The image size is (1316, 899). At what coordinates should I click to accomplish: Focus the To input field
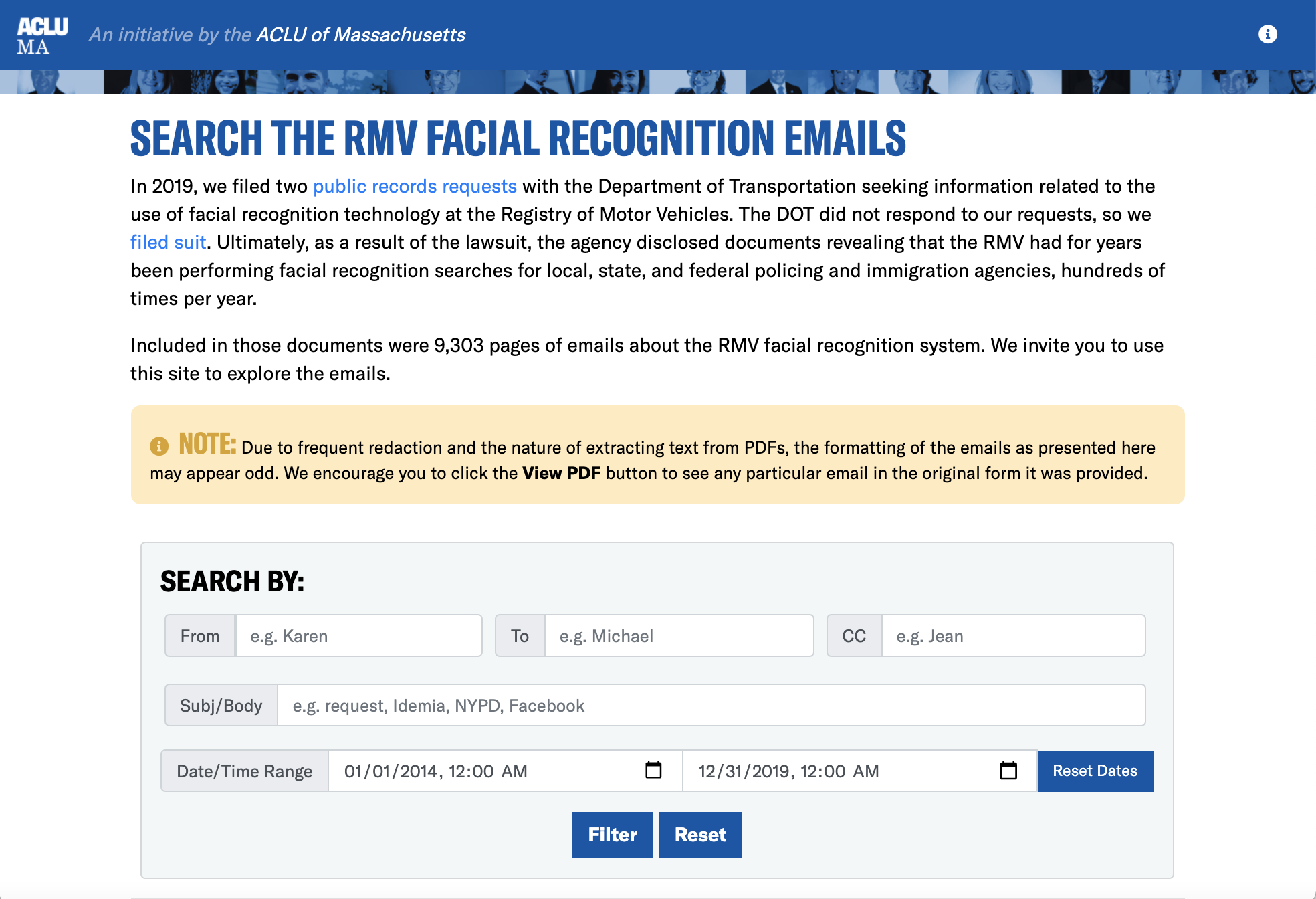coord(679,635)
